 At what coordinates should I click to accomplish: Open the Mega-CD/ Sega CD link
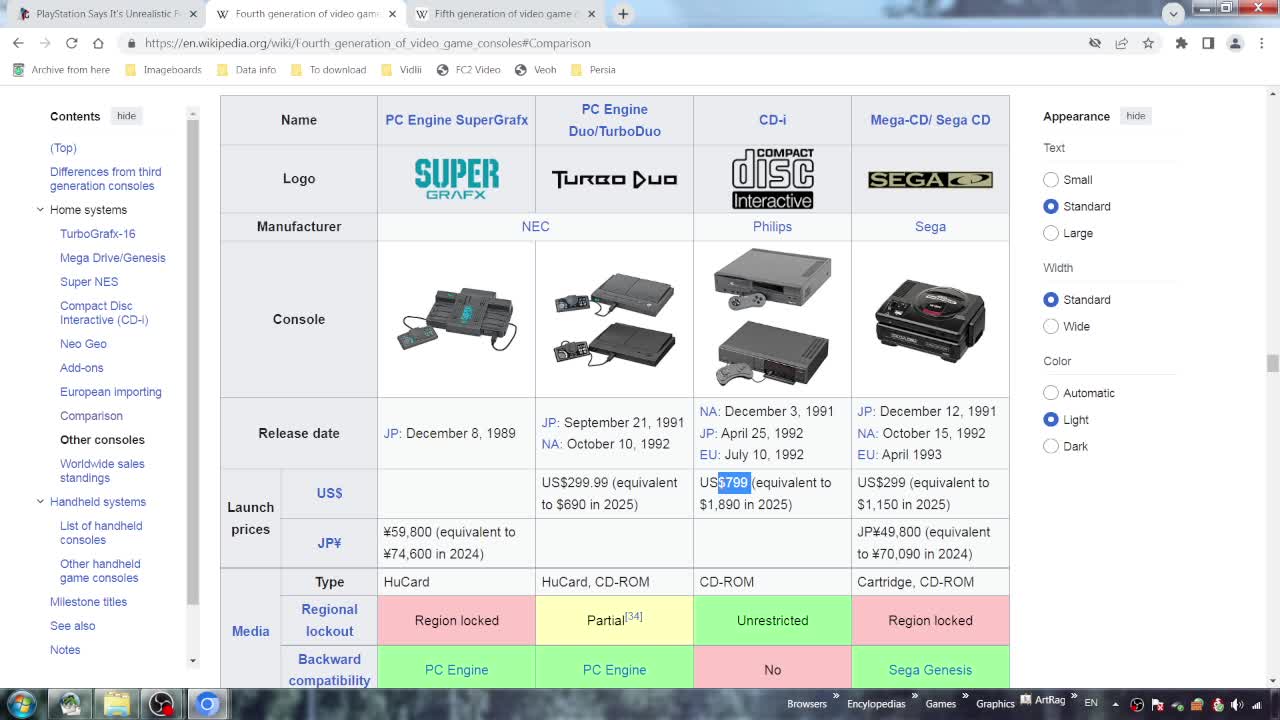[930, 120]
